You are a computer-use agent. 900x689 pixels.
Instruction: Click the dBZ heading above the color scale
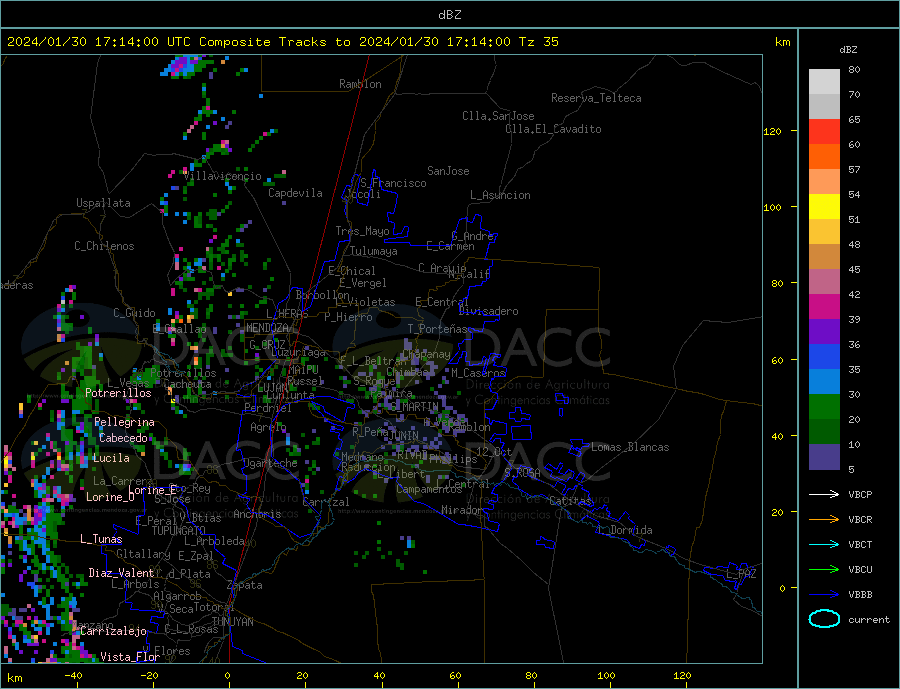pos(848,50)
